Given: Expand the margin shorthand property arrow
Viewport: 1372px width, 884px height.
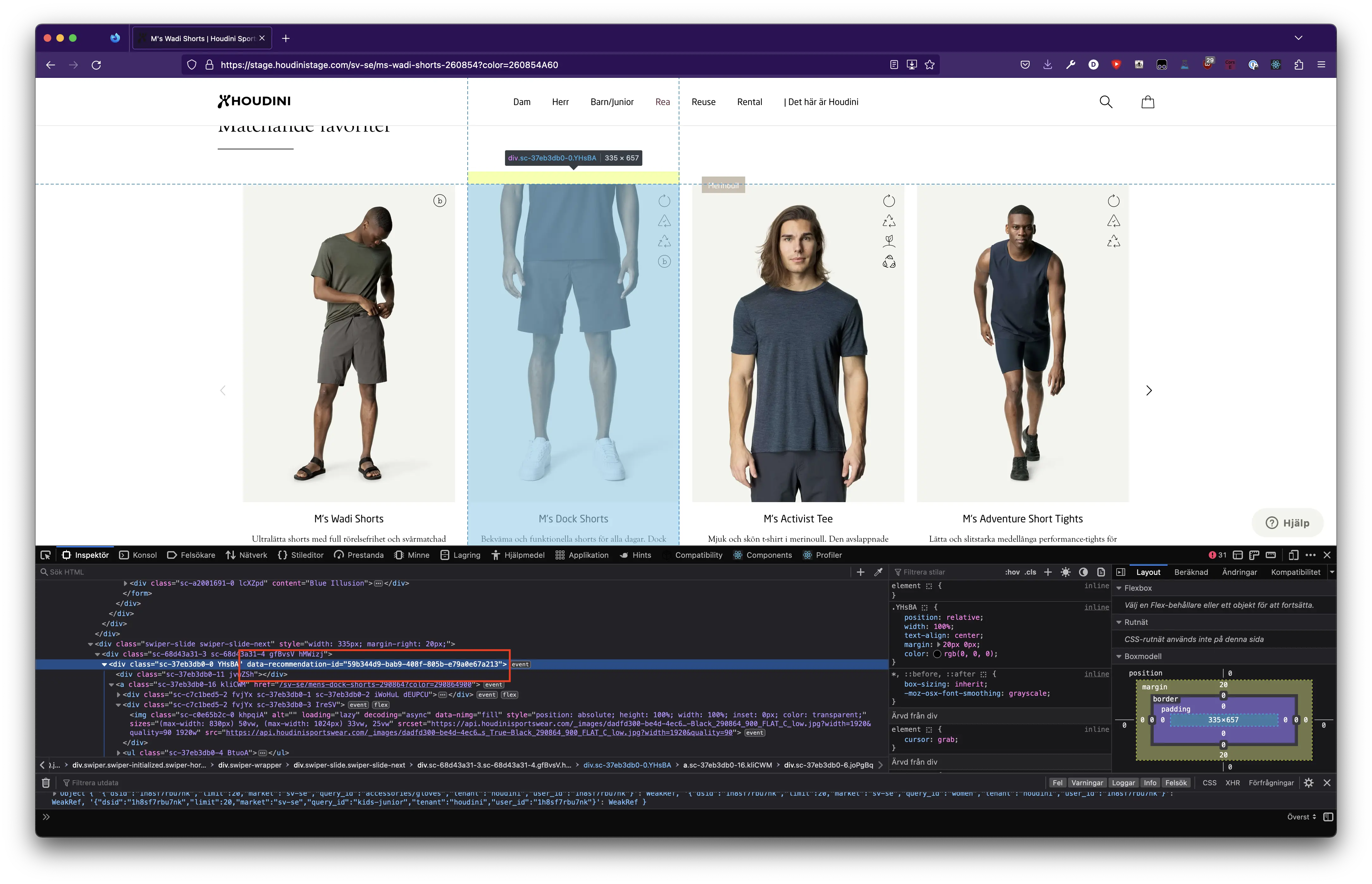Looking at the screenshot, I should pos(939,644).
